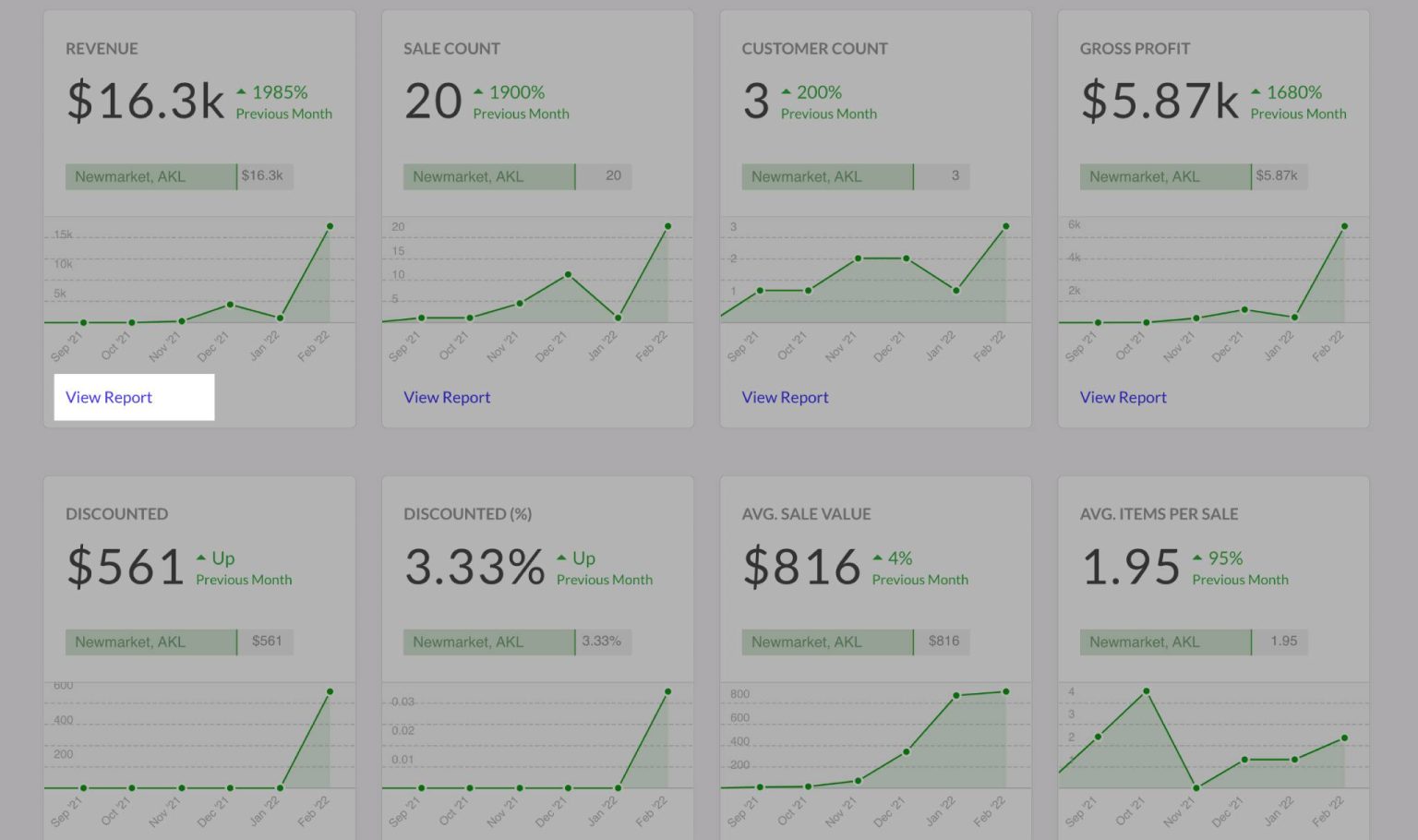Select Newmarket, AKL bar in Customer Count card

point(827,176)
